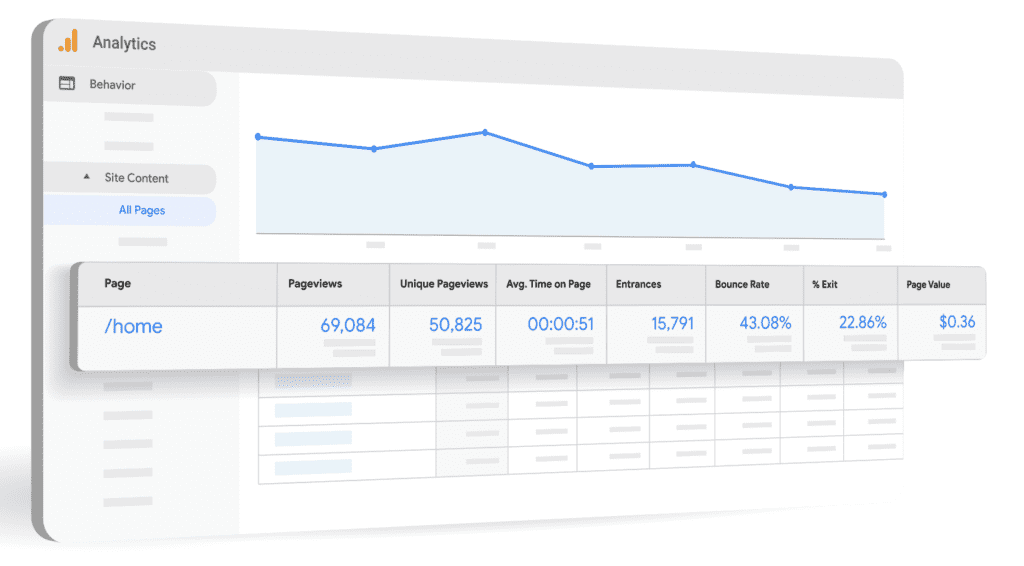Sort table by Entrances column
1024x566 pixels.
tap(638, 284)
